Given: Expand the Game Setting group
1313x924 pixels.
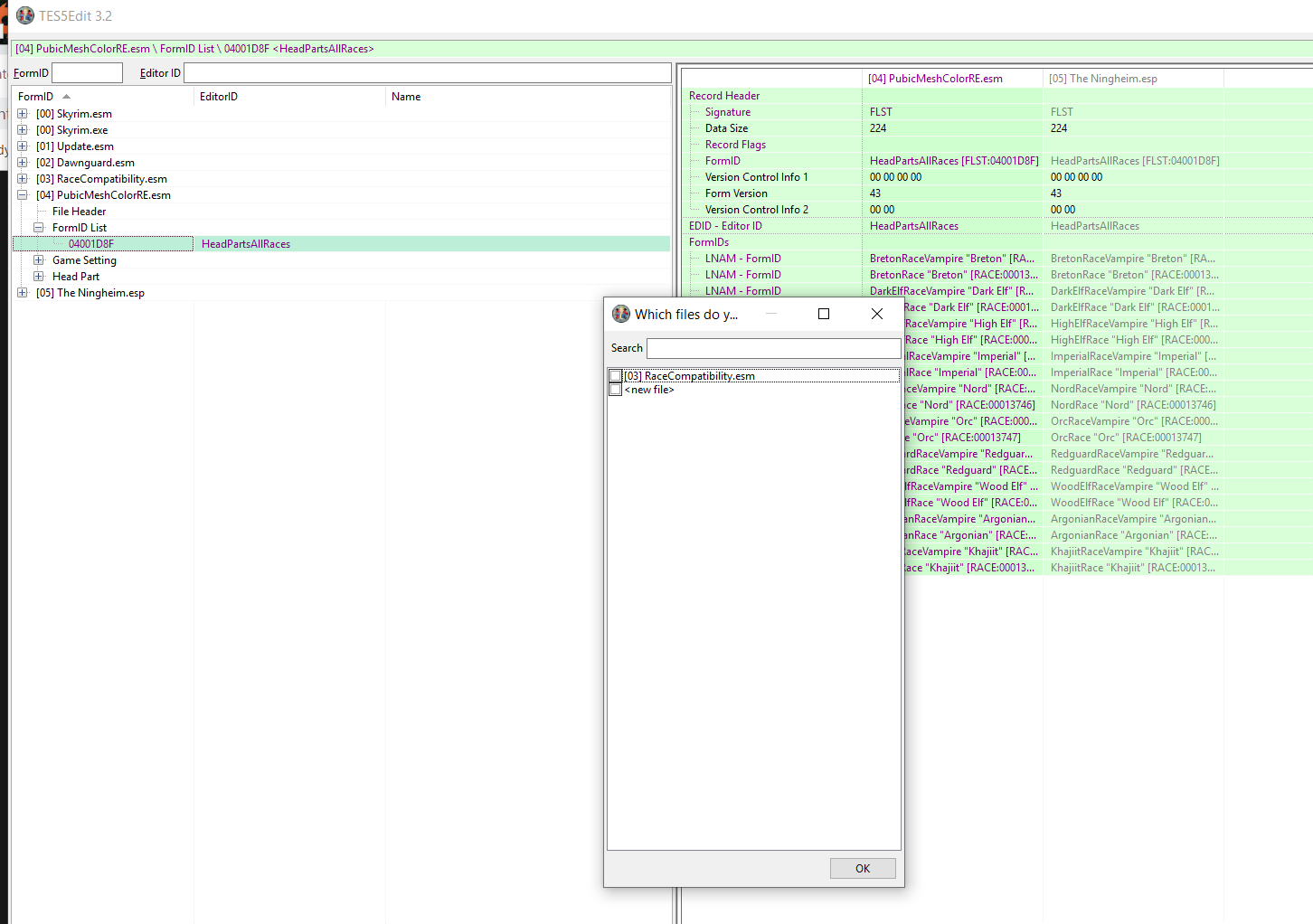Looking at the screenshot, I should [x=39, y=260].
